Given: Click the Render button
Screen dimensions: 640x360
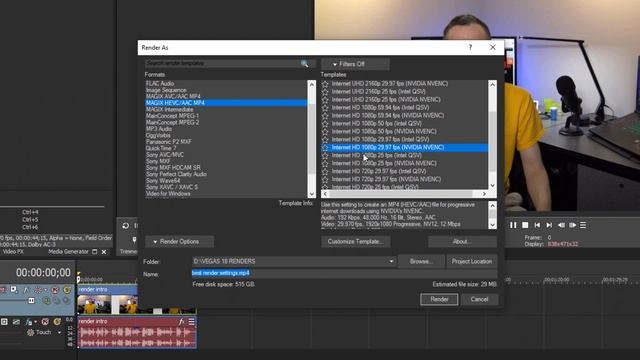Looking at the screenshot, I should (439, 299).
